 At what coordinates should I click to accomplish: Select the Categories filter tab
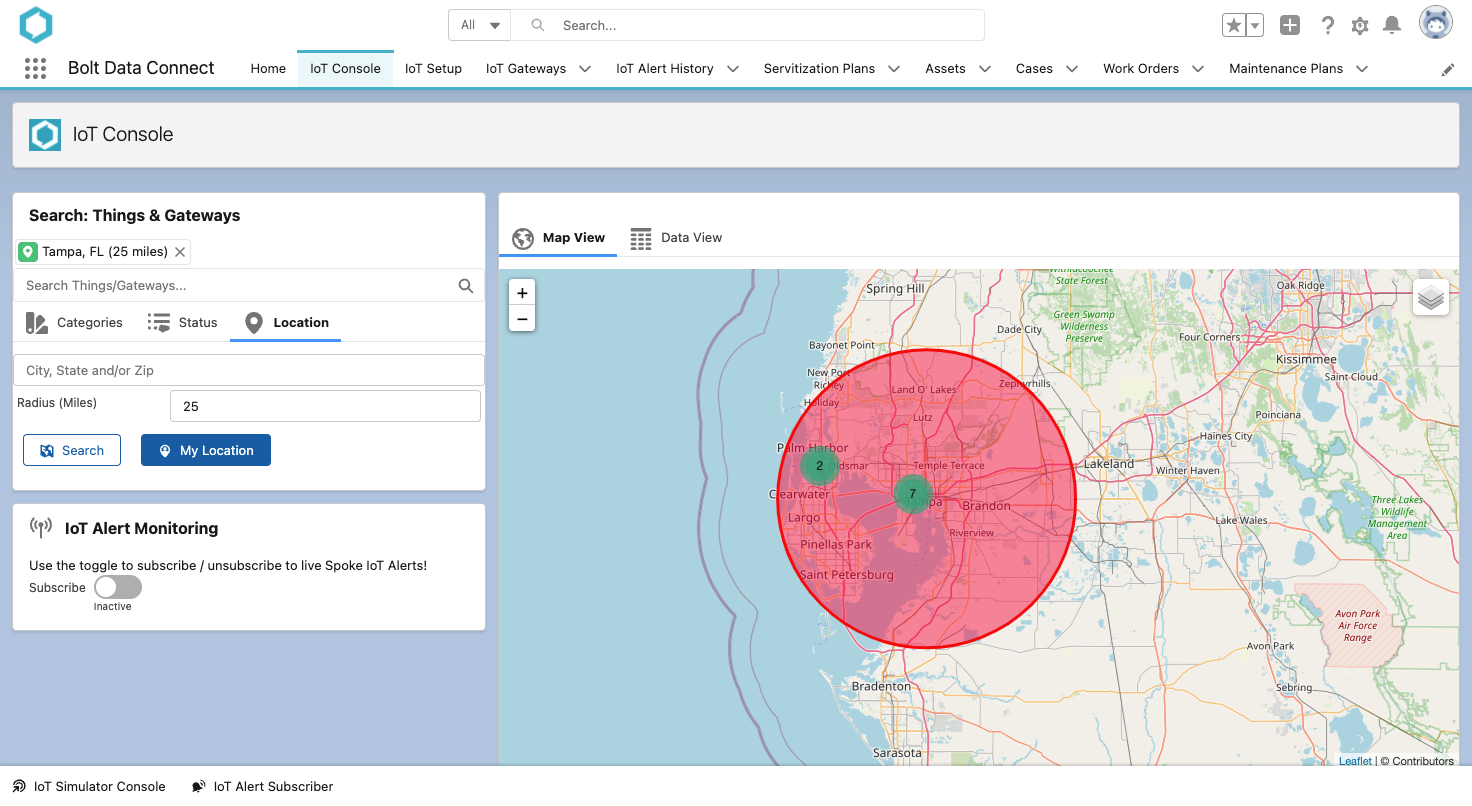74,323
